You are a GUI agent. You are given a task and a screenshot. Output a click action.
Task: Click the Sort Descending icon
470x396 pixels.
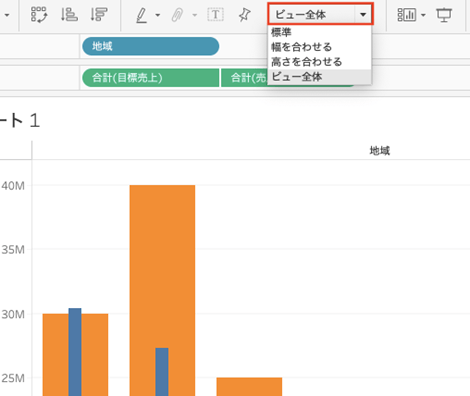point(99,15)
